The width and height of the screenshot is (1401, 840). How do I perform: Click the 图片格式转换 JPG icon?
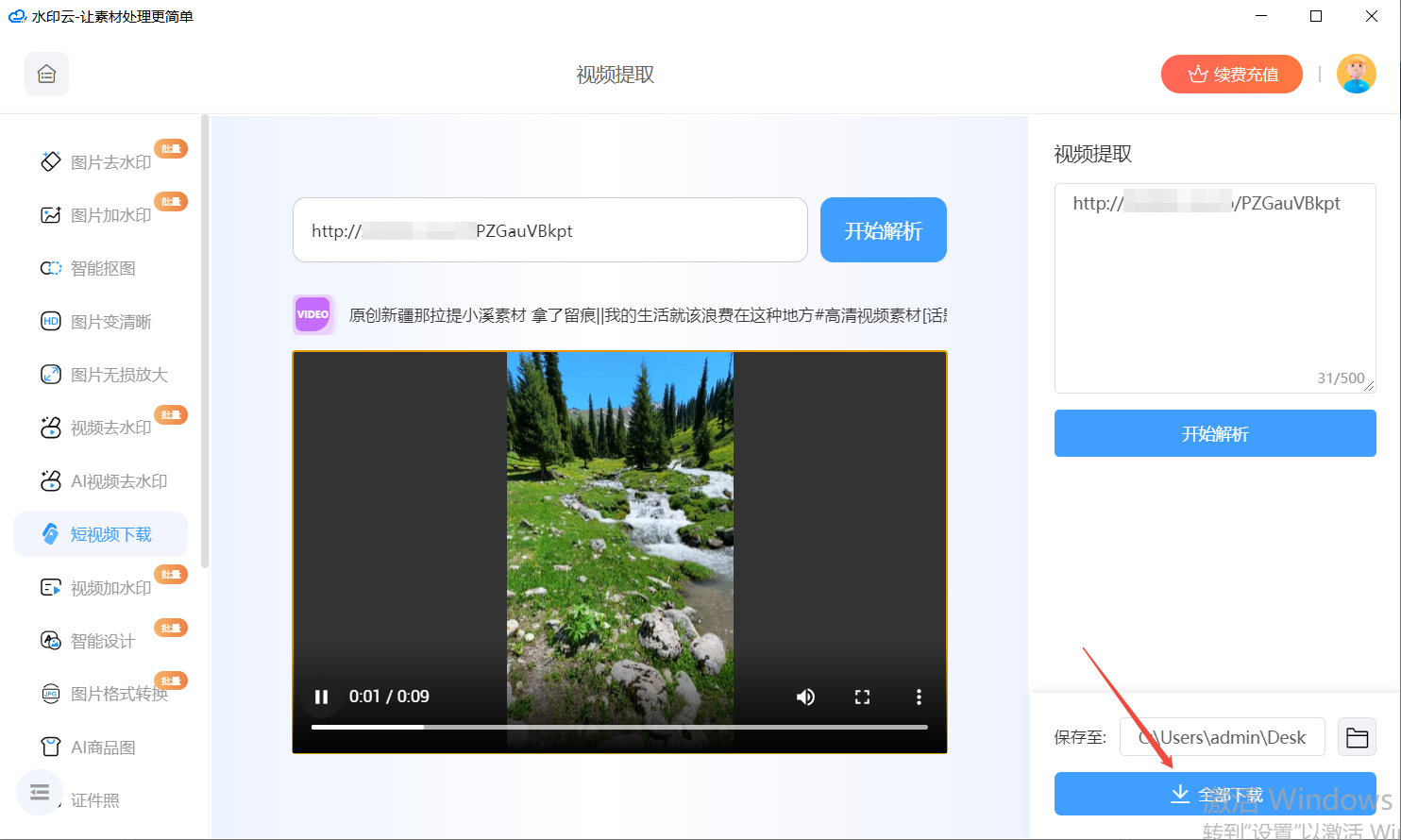51,694
